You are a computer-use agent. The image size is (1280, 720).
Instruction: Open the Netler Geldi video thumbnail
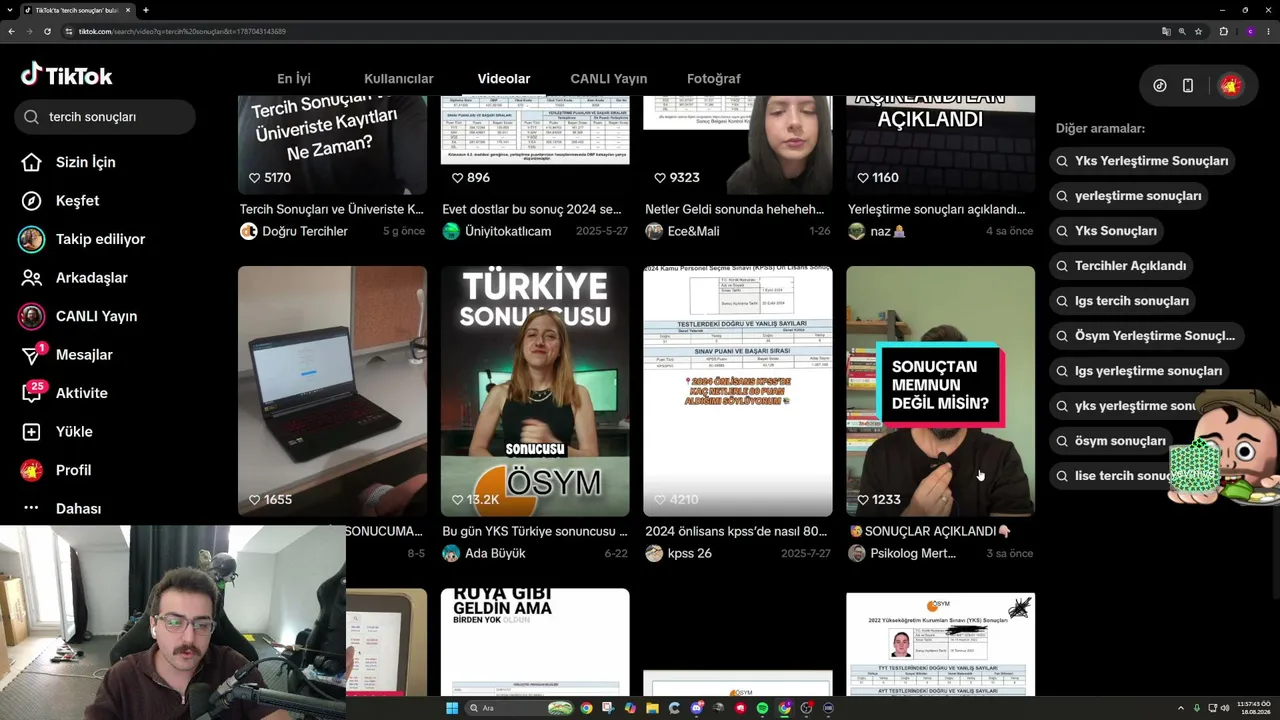coord(738,145)
